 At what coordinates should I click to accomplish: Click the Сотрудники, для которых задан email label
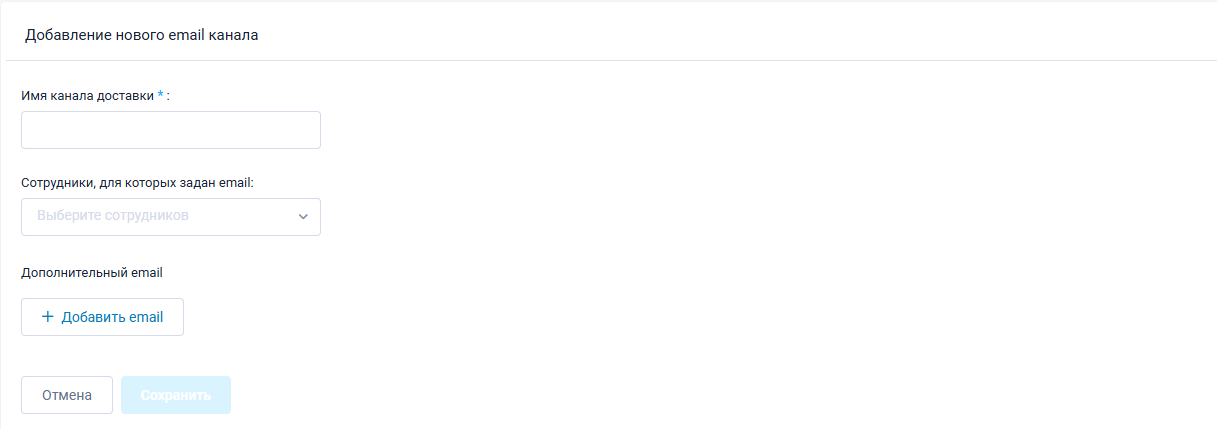click(x=138, y=183)
